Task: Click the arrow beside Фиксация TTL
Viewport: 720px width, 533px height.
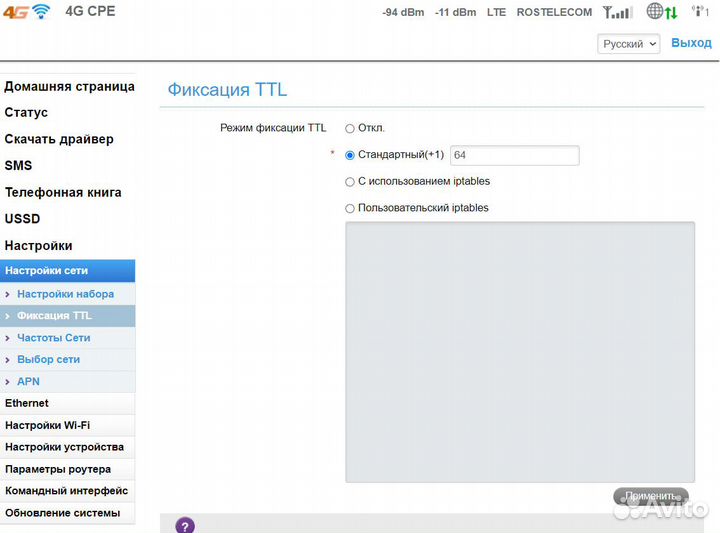Action: point(7,316)
